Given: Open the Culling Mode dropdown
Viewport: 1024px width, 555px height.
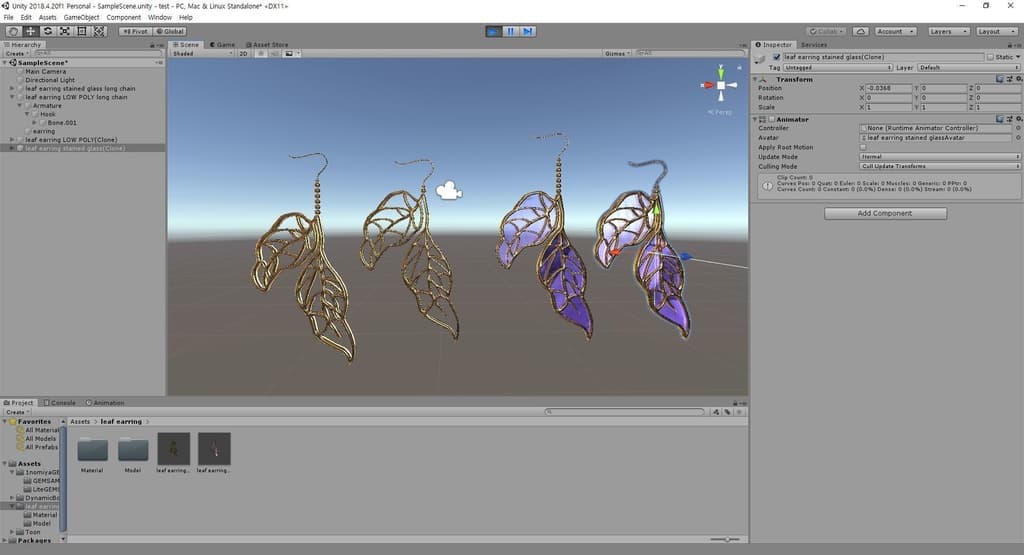Looking at the screenshot, I should point(939,166).
